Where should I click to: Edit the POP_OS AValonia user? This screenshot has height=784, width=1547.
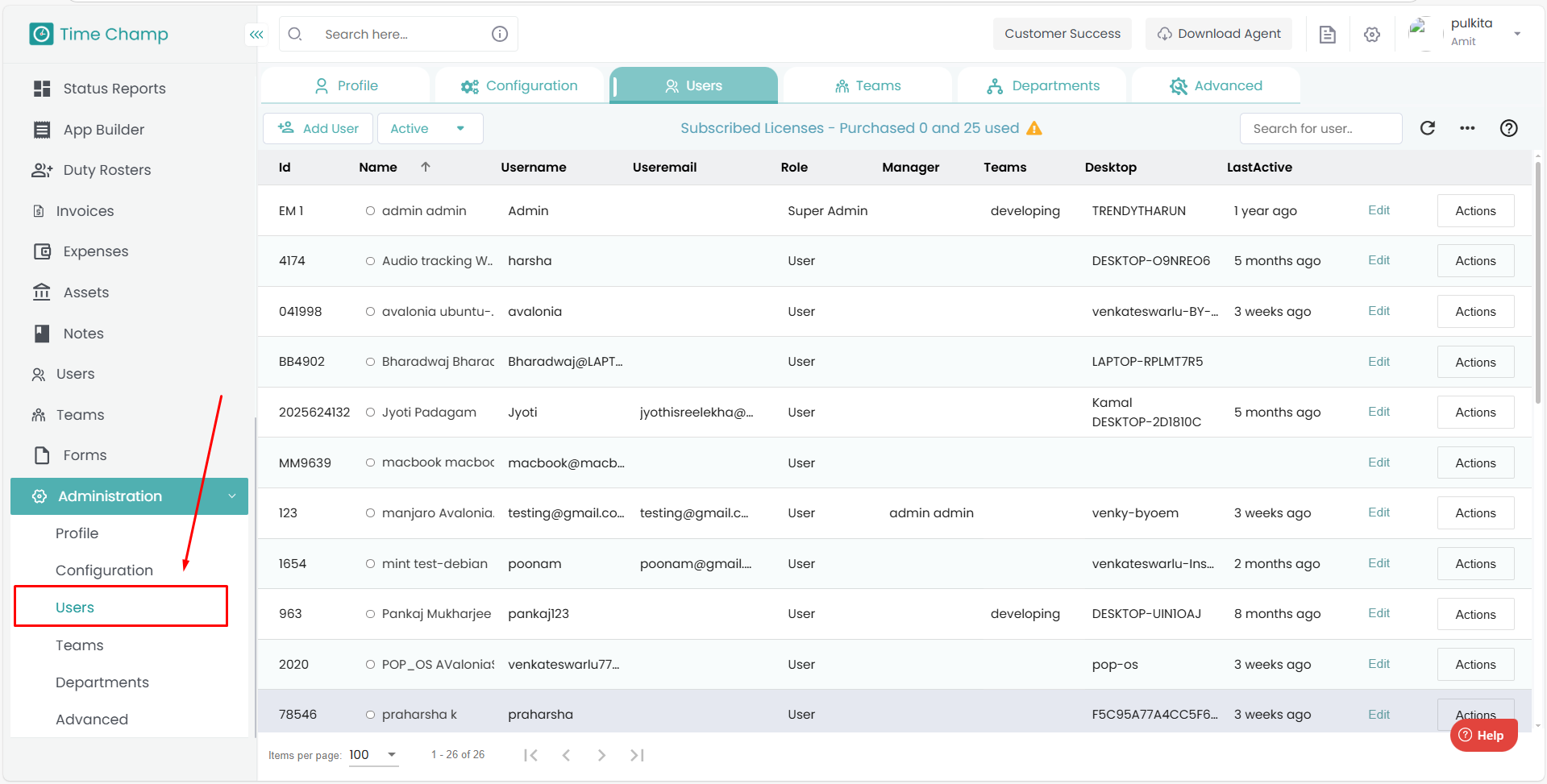click(x=1379, y=664)
